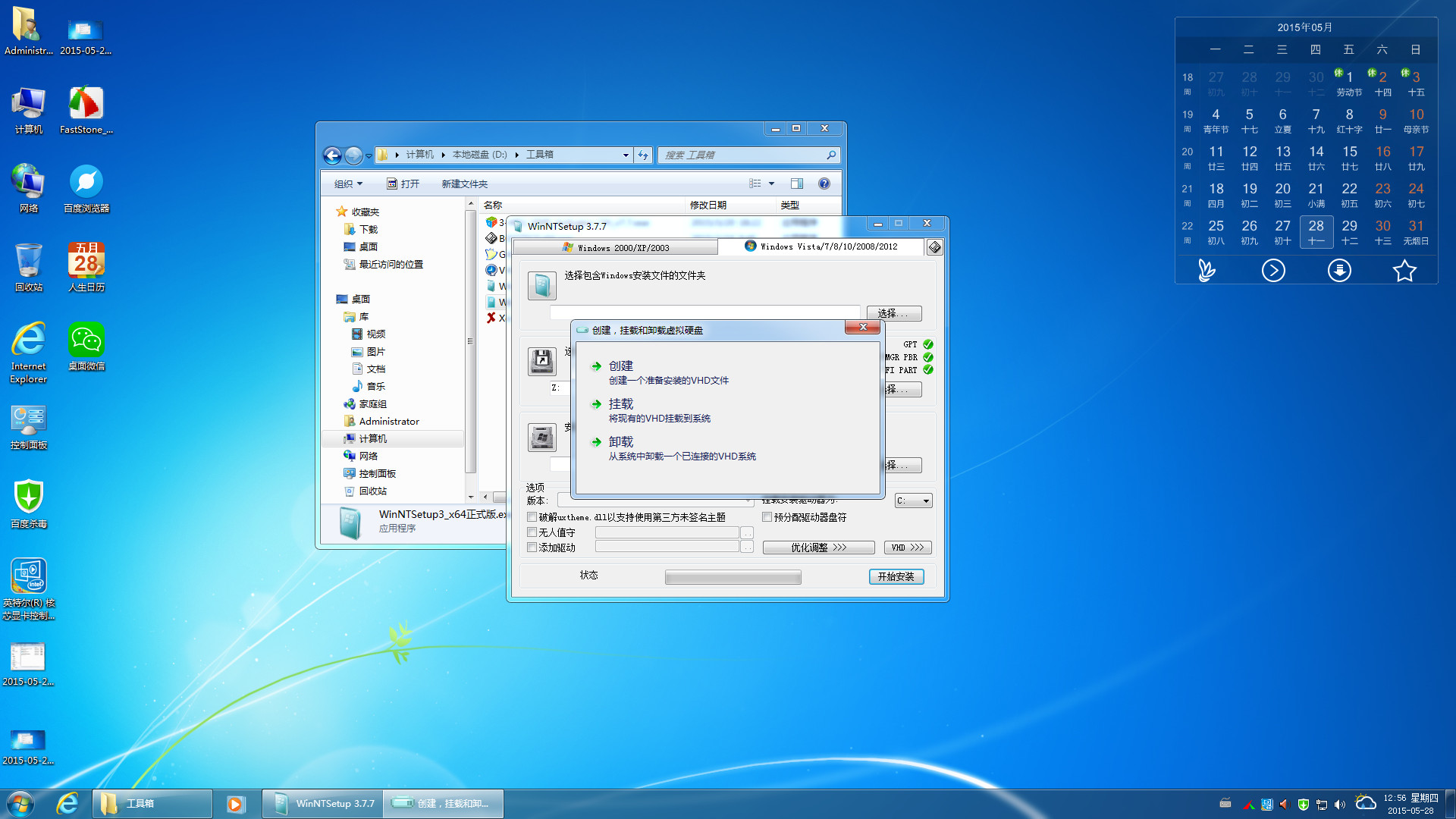The image size is (1456, 819).
Task: Switch to Windows Vista/7/8/10/2008/2012 tab
Action: click(x=821, y=246)
